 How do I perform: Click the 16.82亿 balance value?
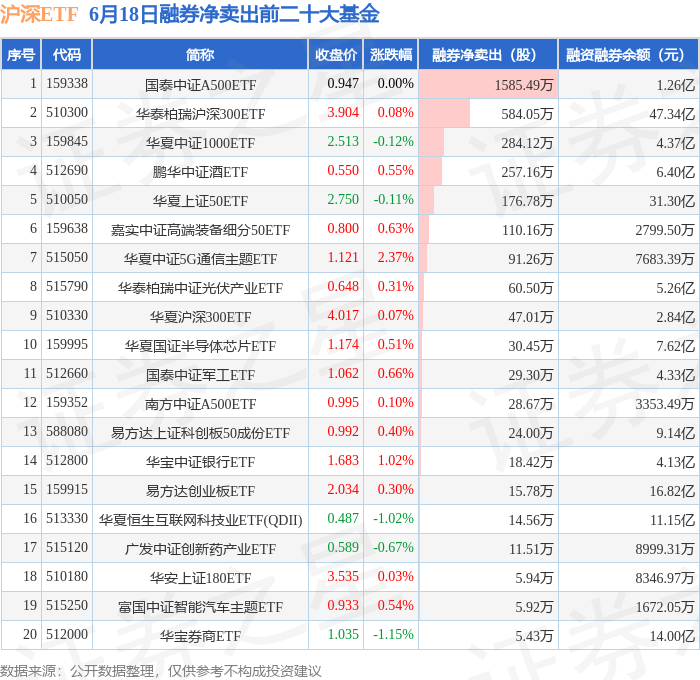coord(672,491)
